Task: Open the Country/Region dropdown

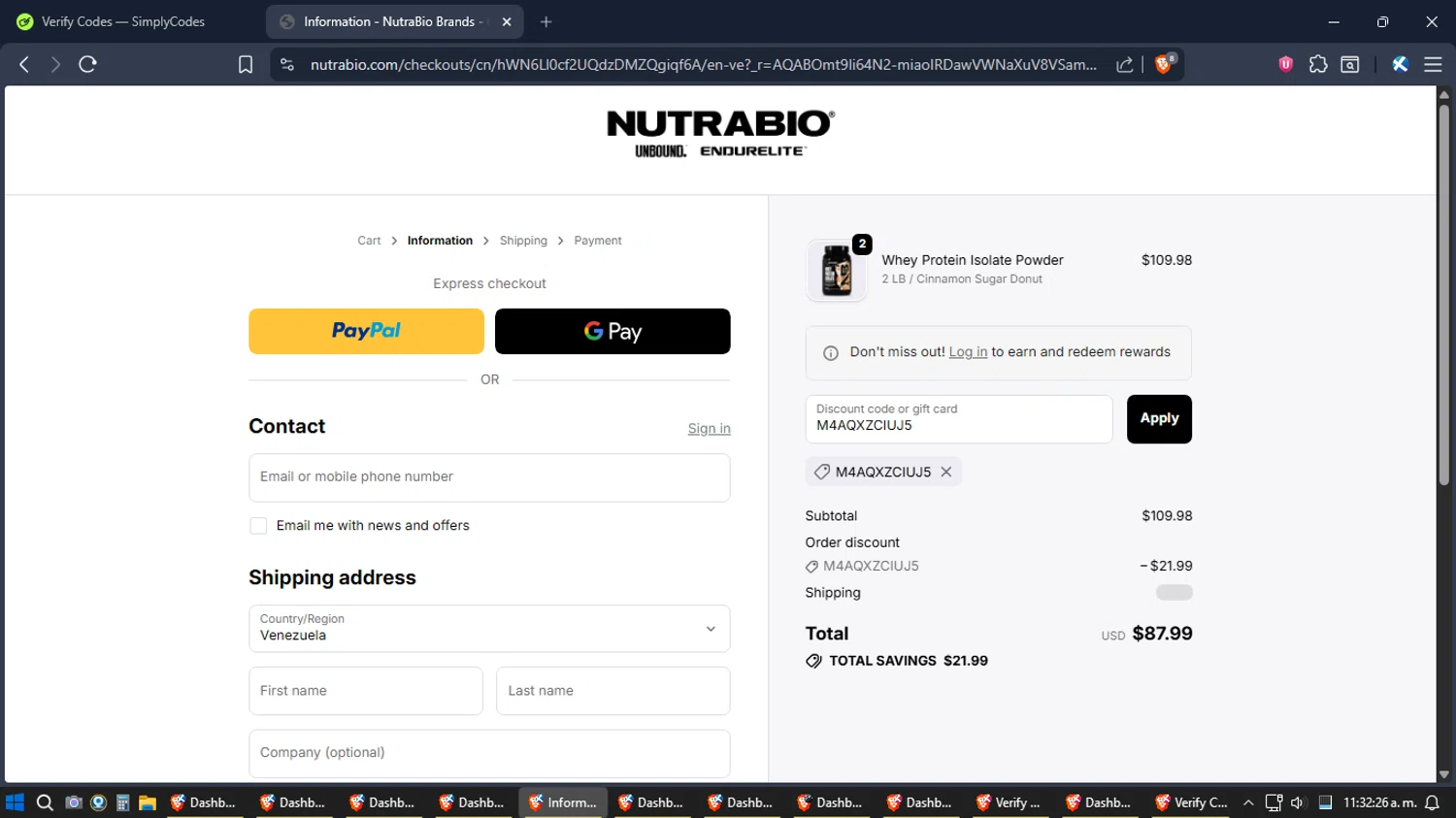Action: coord(489,629)
